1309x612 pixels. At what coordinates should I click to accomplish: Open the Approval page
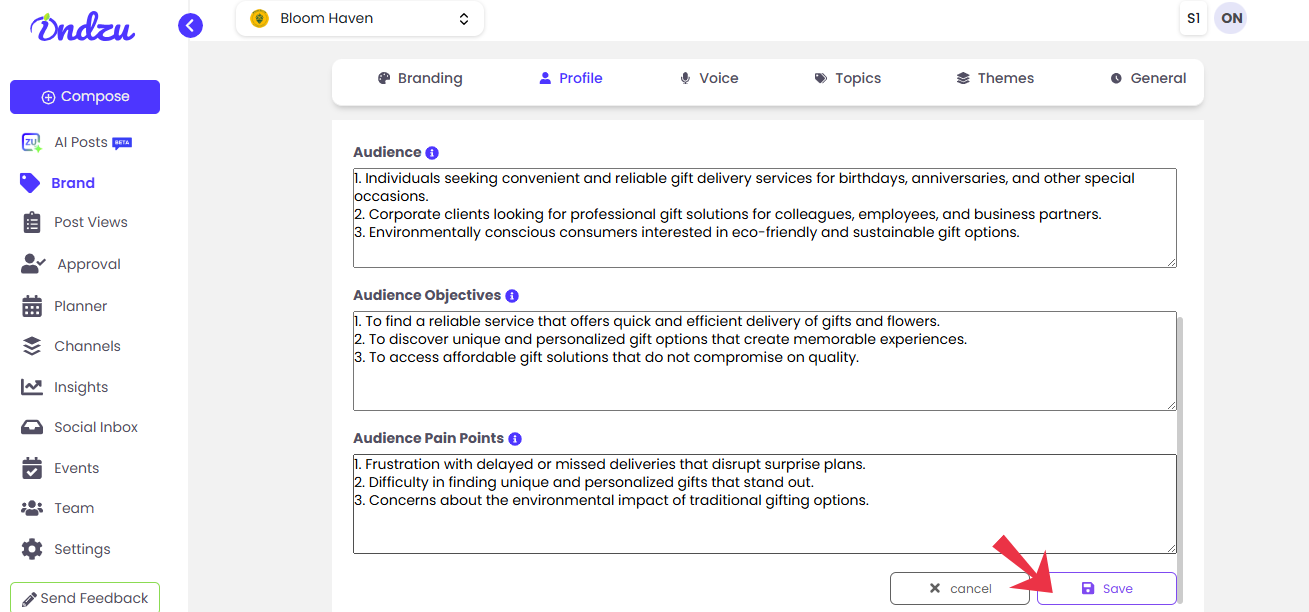89,264
